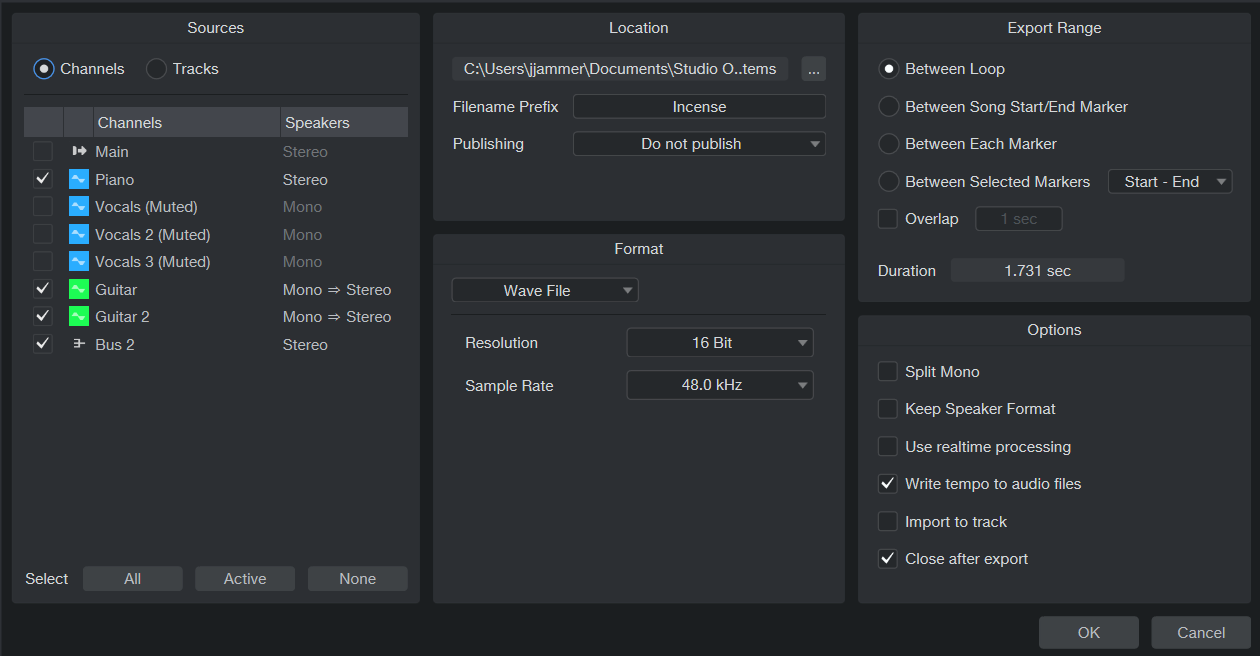The image size is (1260, 656).
Task: Click the Vocals 2 (Muted) channel name
Action: (x=153, y=235)
